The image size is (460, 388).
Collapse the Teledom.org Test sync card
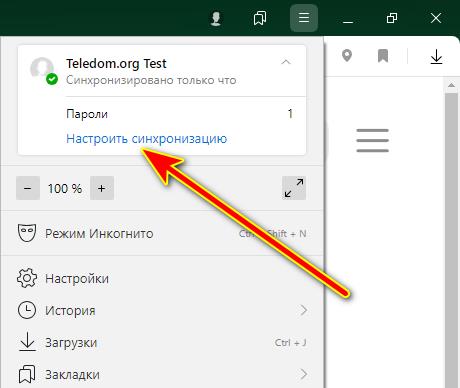286,62
